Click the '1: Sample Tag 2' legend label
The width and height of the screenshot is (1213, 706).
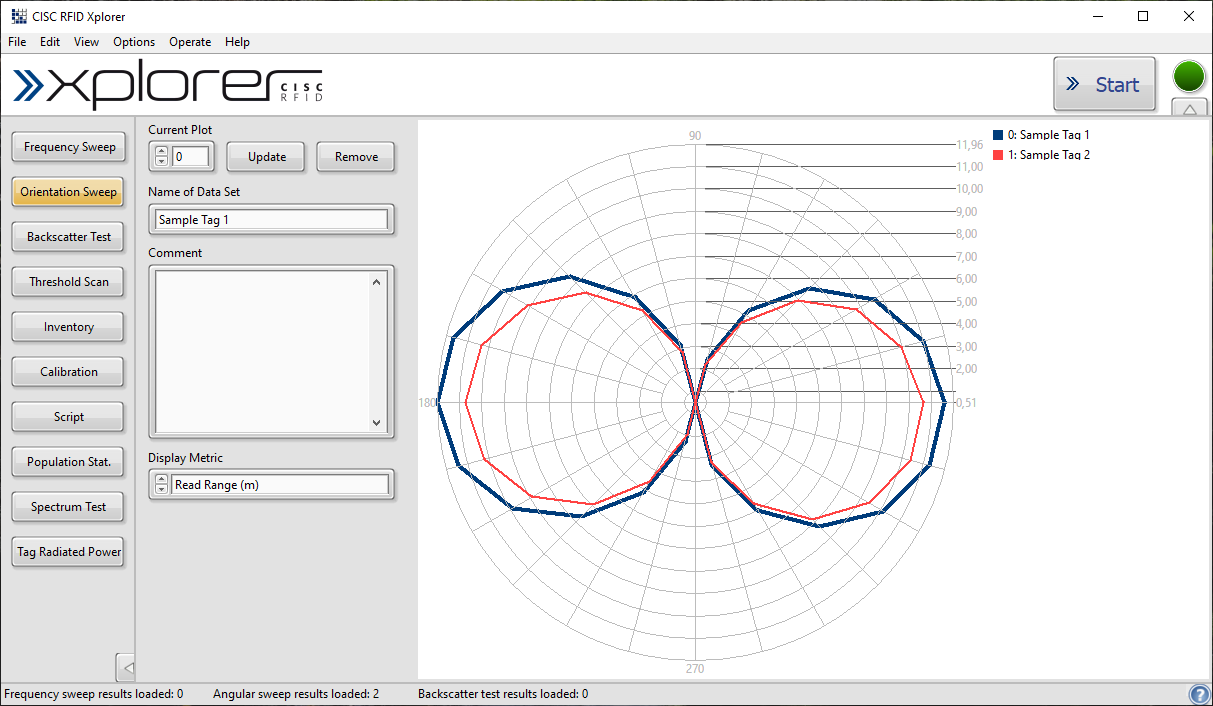tap(1048, 155)
